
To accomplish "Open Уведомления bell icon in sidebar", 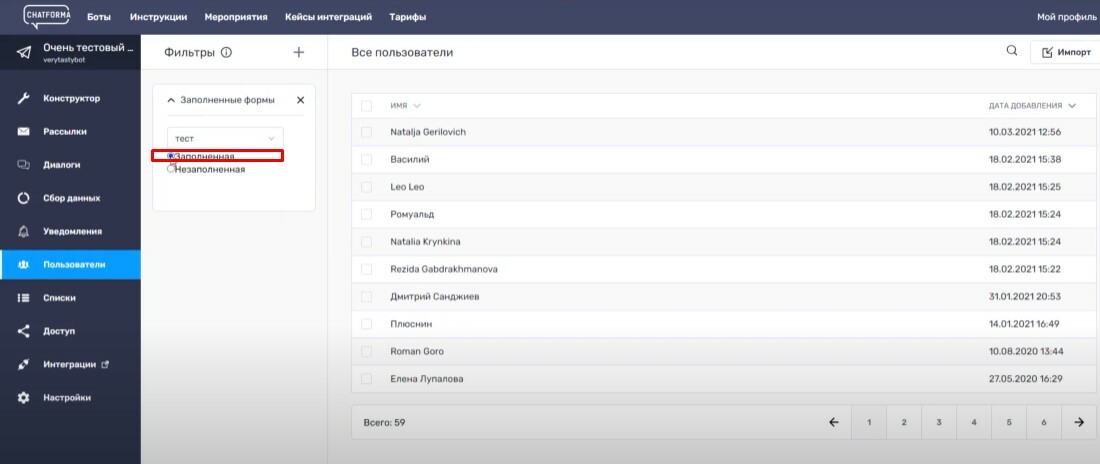I will pyautogui.click(x=23, y=231).
